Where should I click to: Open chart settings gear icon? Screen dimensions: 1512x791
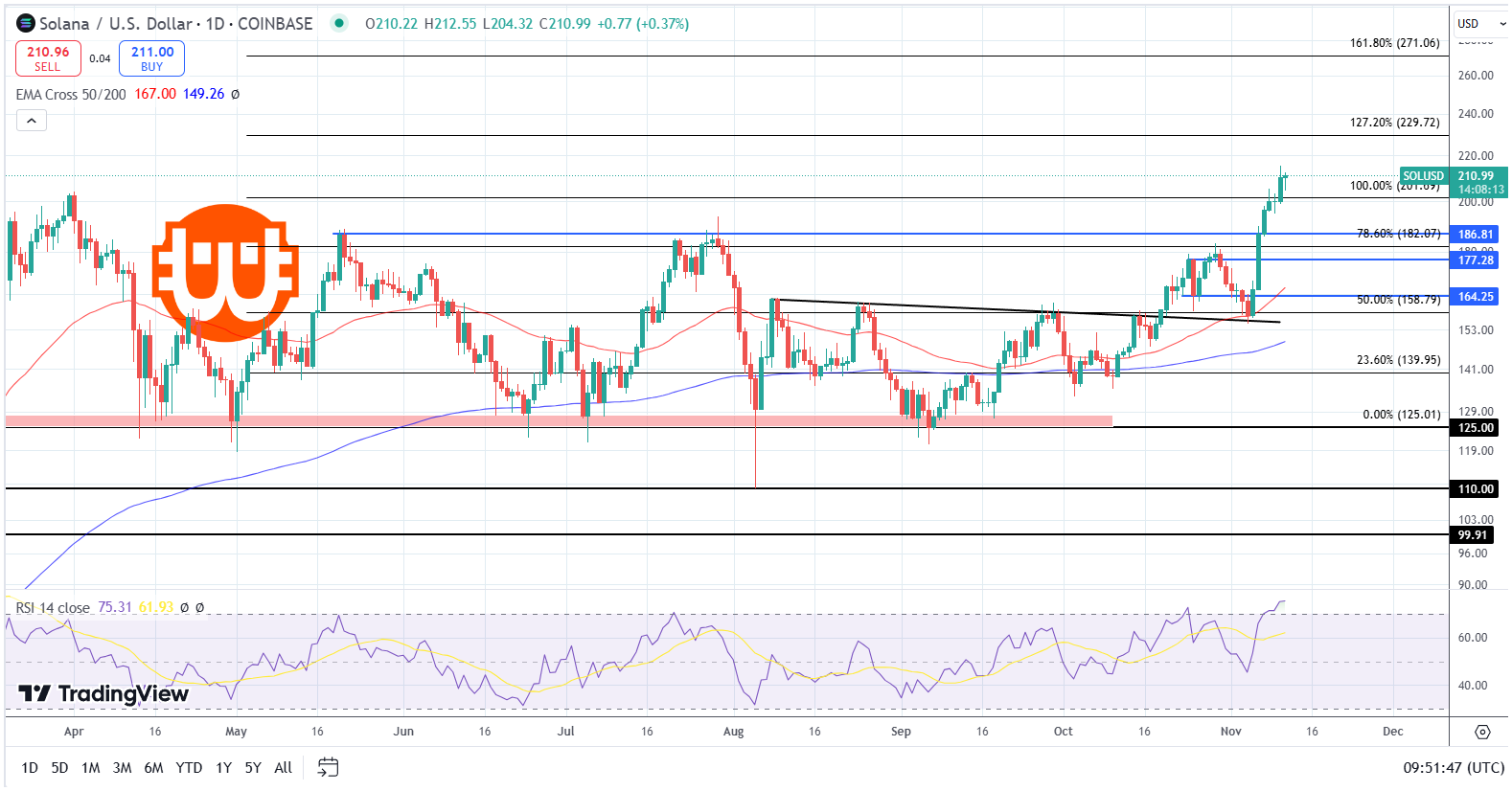click(1482, 732)
